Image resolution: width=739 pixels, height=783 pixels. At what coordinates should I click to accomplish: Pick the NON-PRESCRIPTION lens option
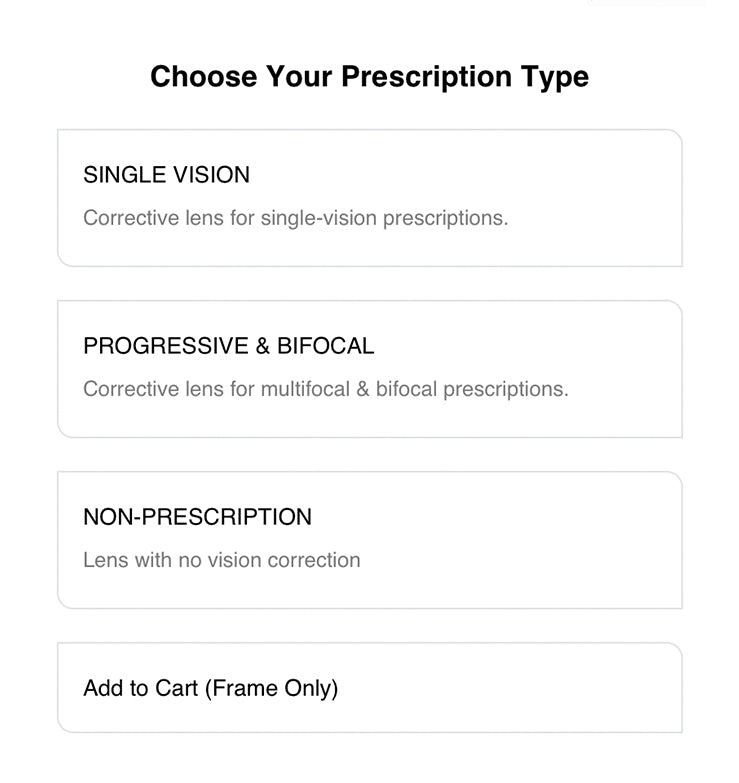click(x=369, y=539)
